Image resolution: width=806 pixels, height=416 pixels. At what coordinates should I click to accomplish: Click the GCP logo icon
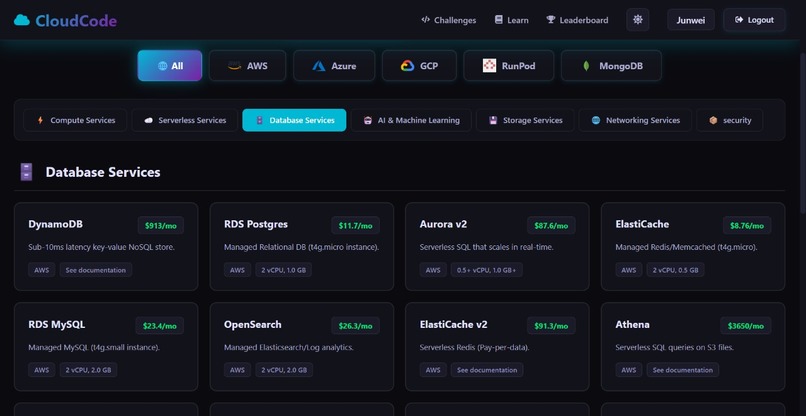pyautogui.click(x=407, y=66)
